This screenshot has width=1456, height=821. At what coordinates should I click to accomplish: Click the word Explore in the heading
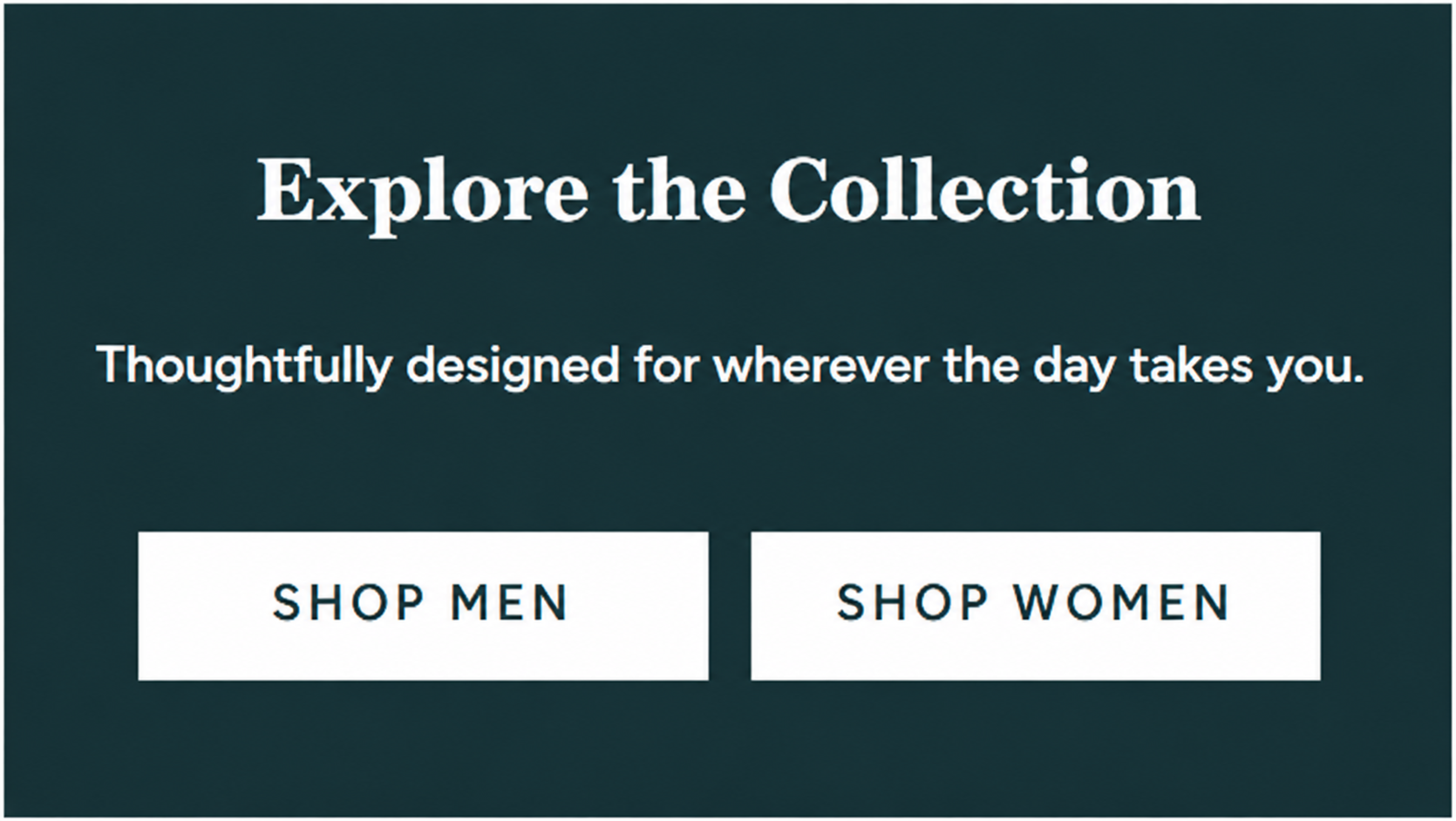coord(422,195)
